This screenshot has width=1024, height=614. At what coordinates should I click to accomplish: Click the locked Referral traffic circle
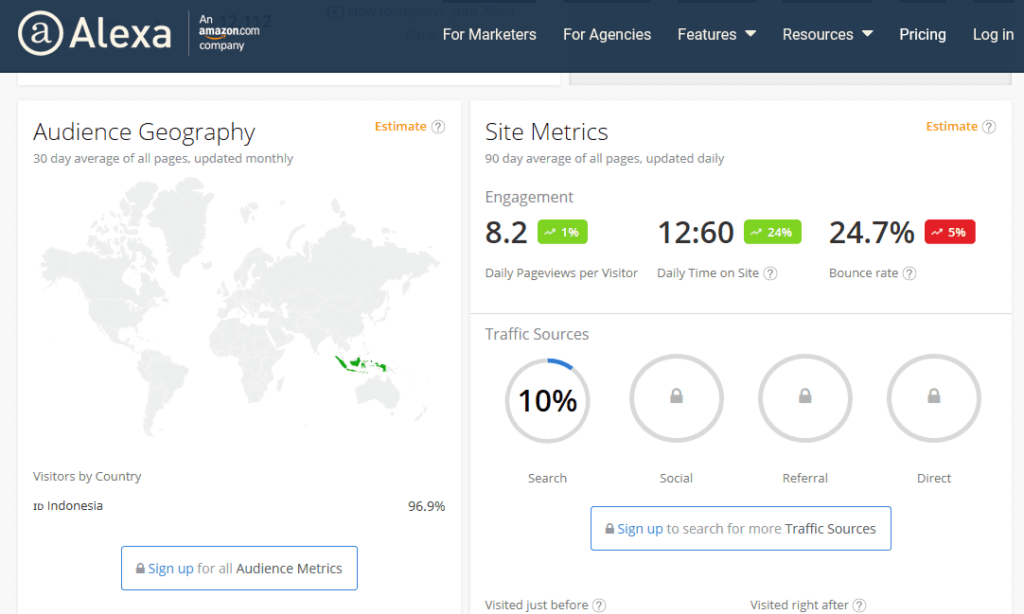point(805,398)
